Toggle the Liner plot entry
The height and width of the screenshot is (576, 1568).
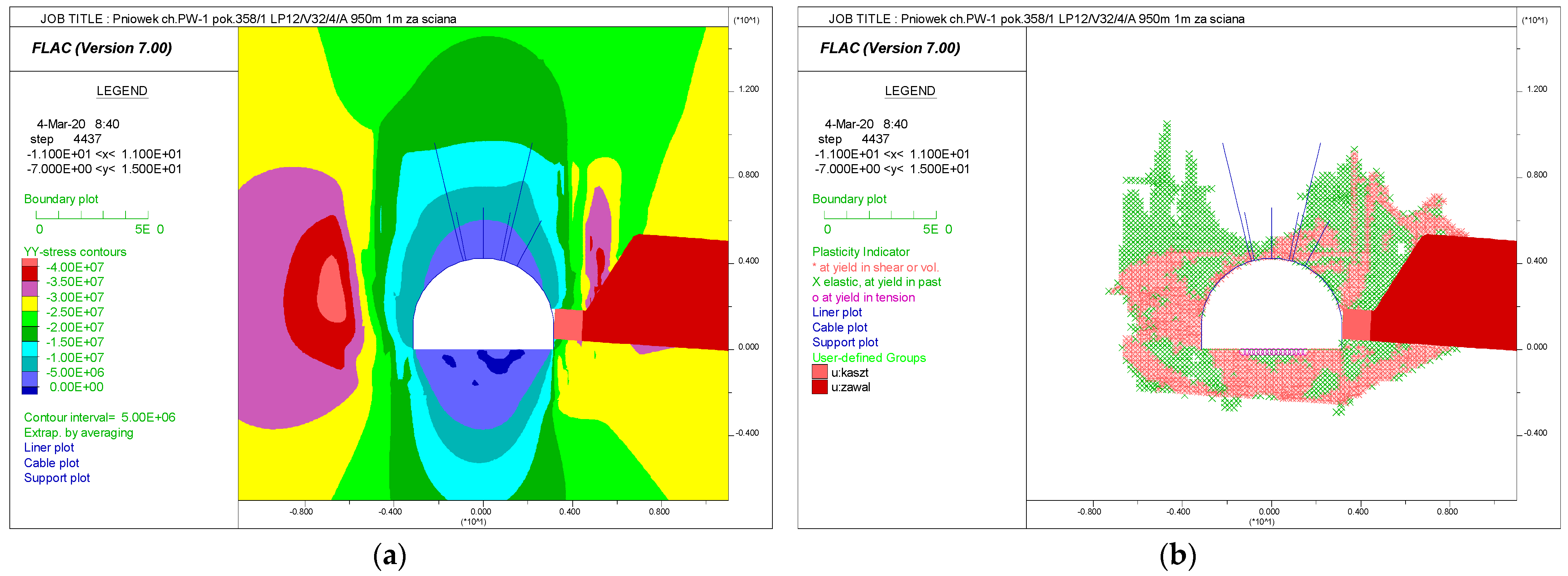pos(49,447)
